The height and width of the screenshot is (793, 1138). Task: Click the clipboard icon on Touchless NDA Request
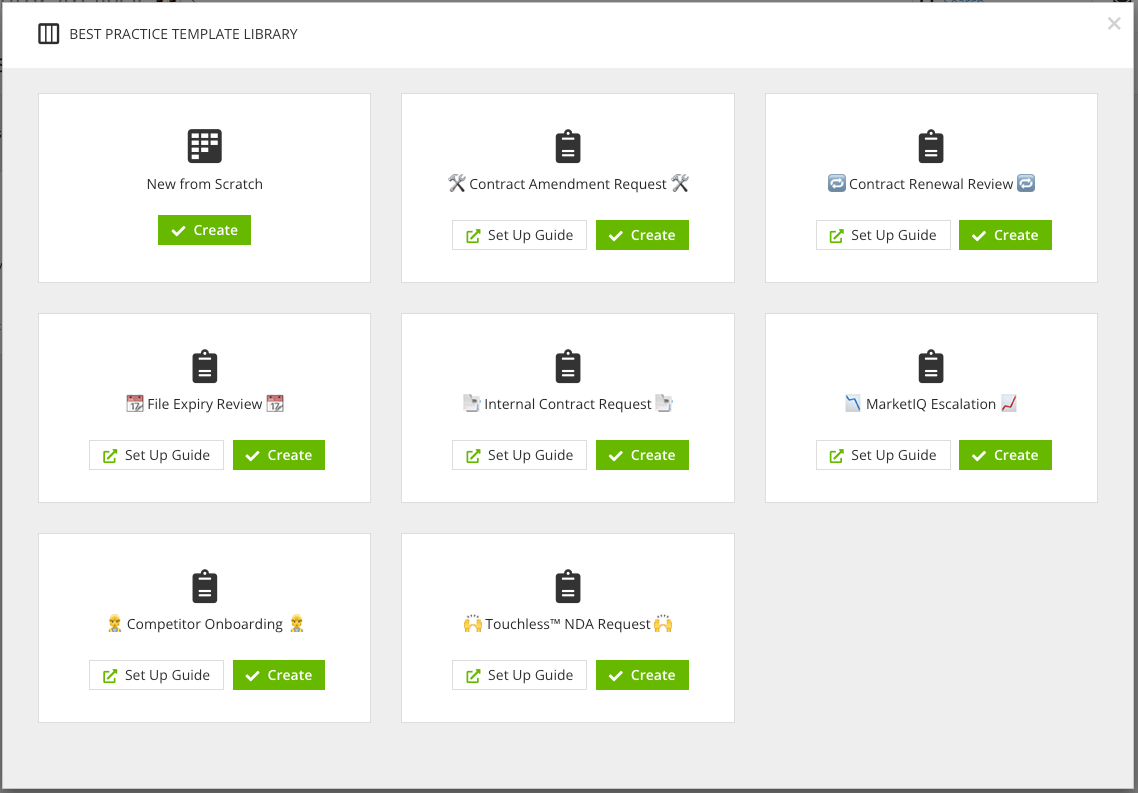[x=568, y=586]
